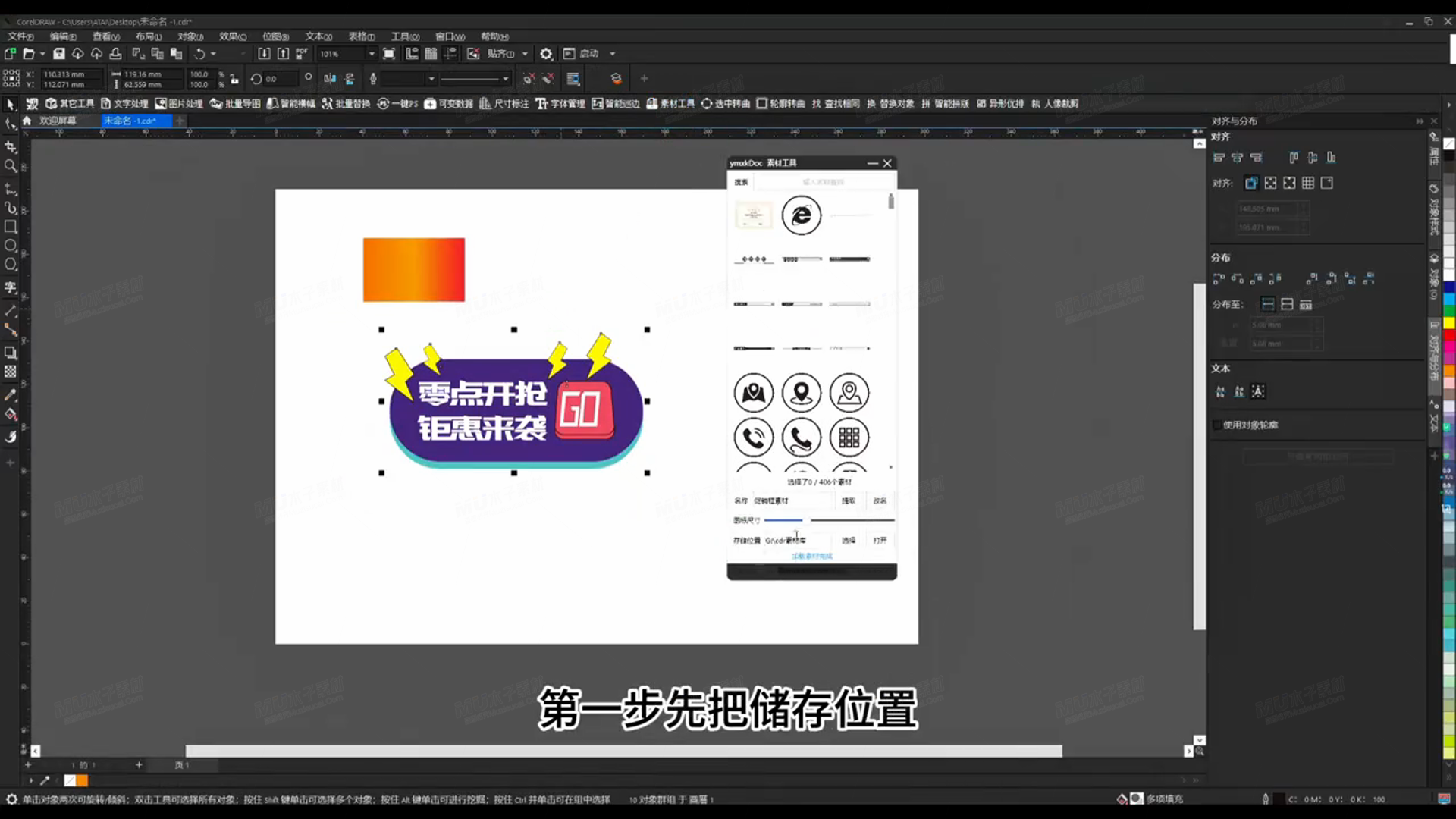Select the Text tool in the toolbox
Image resolution: width=1456 pixels, height=819 pixels.
(11, 287)
